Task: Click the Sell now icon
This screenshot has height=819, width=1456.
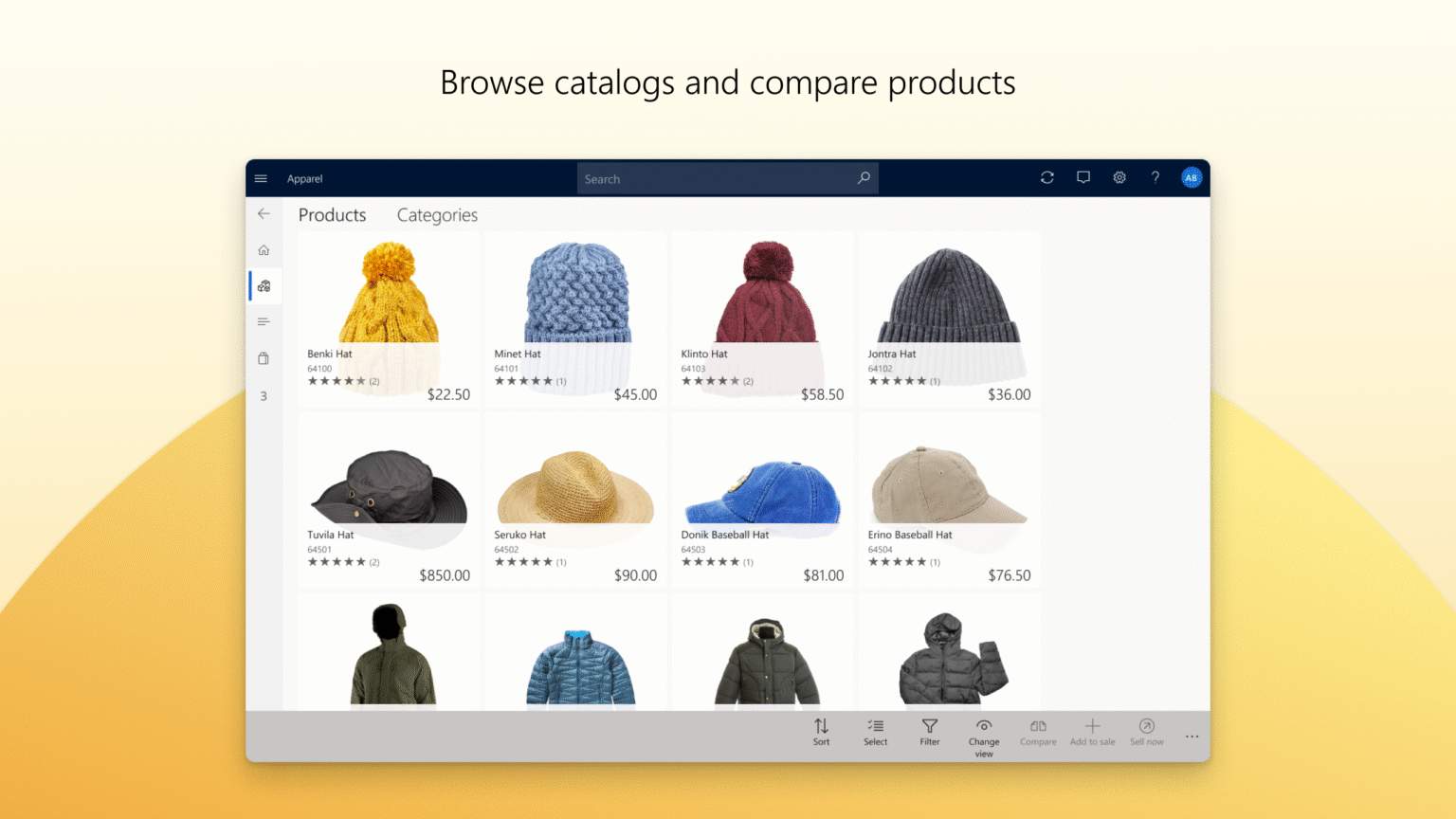Action: click(1146, 733)
